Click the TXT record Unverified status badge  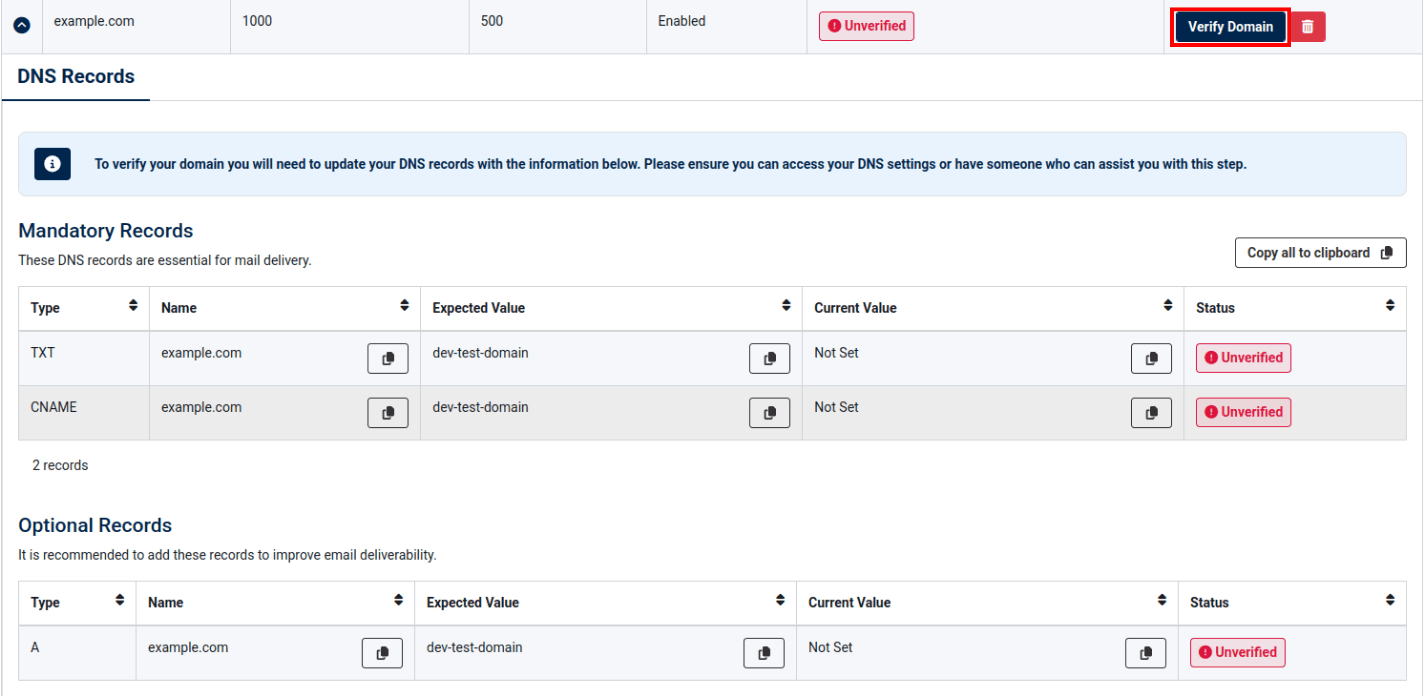[1243, 358]
